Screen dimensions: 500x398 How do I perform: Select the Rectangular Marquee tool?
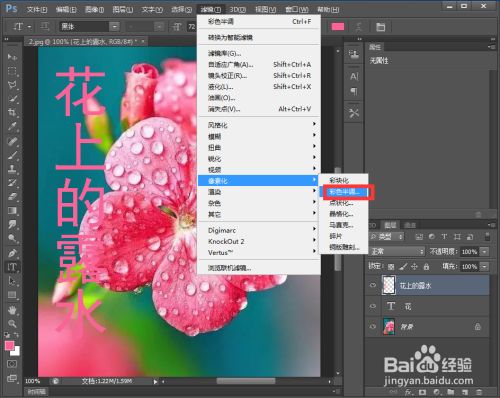point(12,71)
